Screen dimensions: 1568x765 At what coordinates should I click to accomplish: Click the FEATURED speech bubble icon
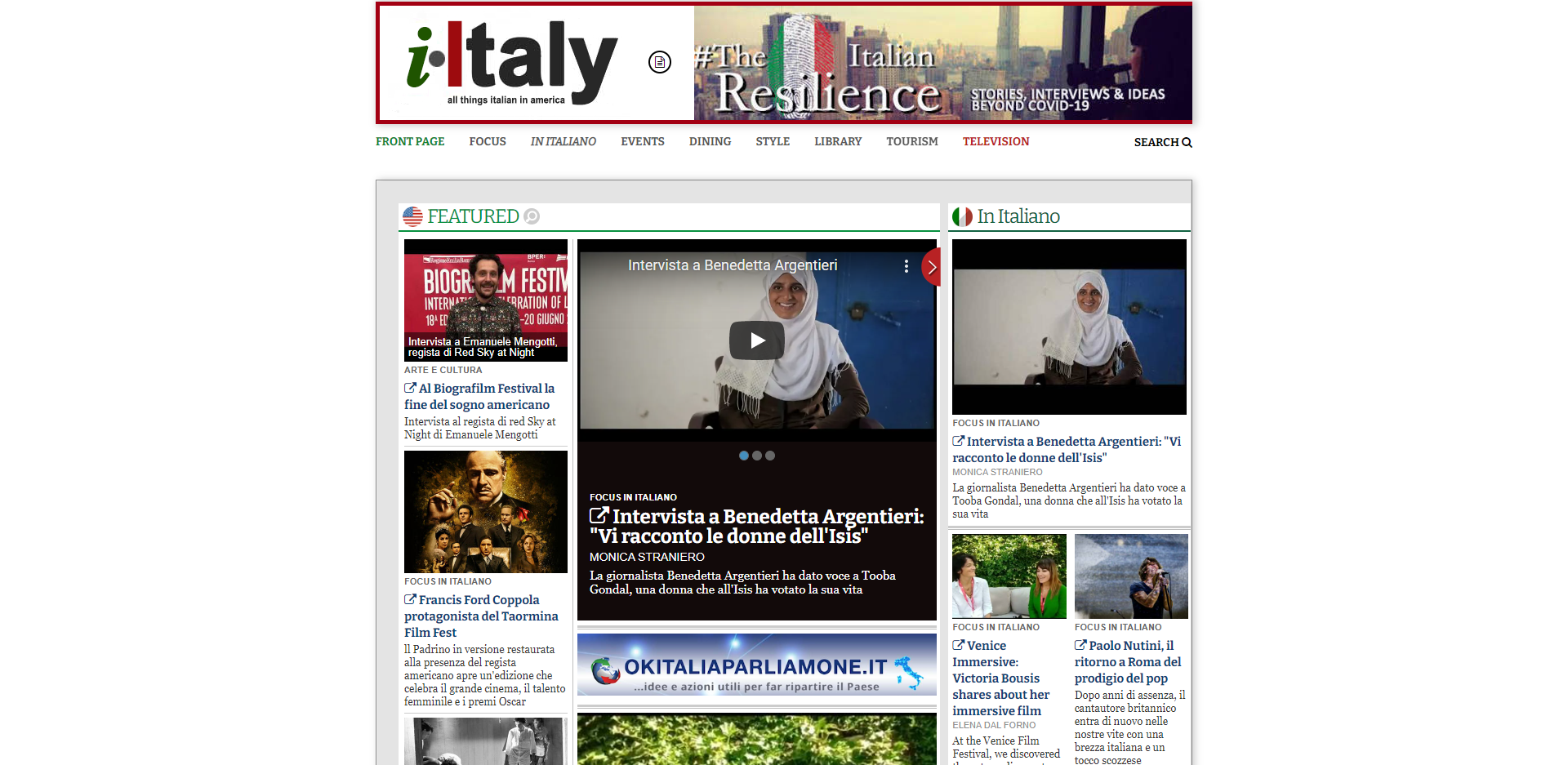point(532,216)
